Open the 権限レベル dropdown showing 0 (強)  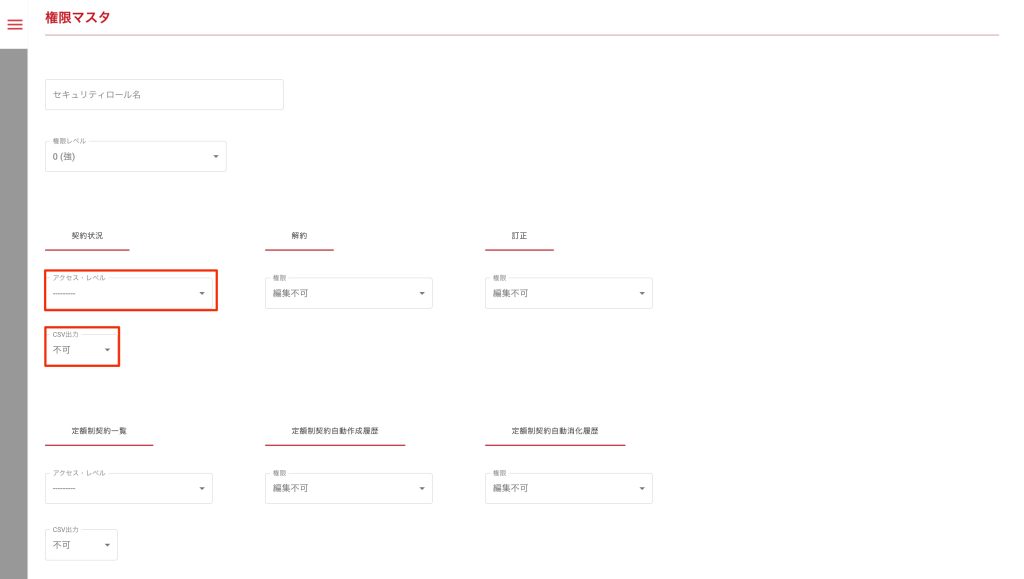[135, 157]
